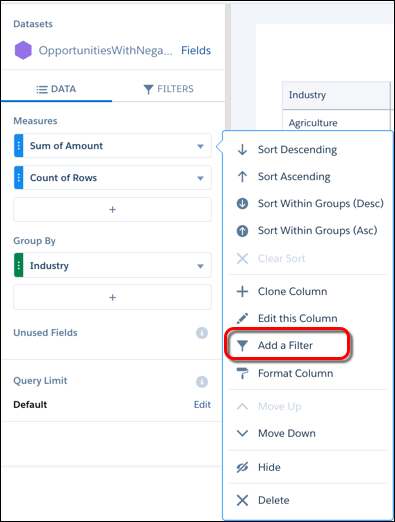Switch to the FILTERS tab
The image size is (395, 522).
point(168,89)
